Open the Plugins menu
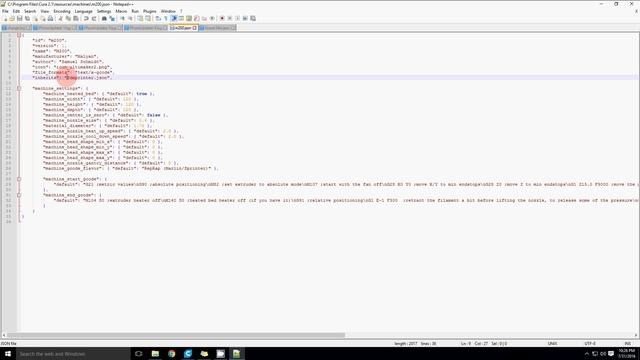This screenshot has width=640, height=360. tap(149, 11)
